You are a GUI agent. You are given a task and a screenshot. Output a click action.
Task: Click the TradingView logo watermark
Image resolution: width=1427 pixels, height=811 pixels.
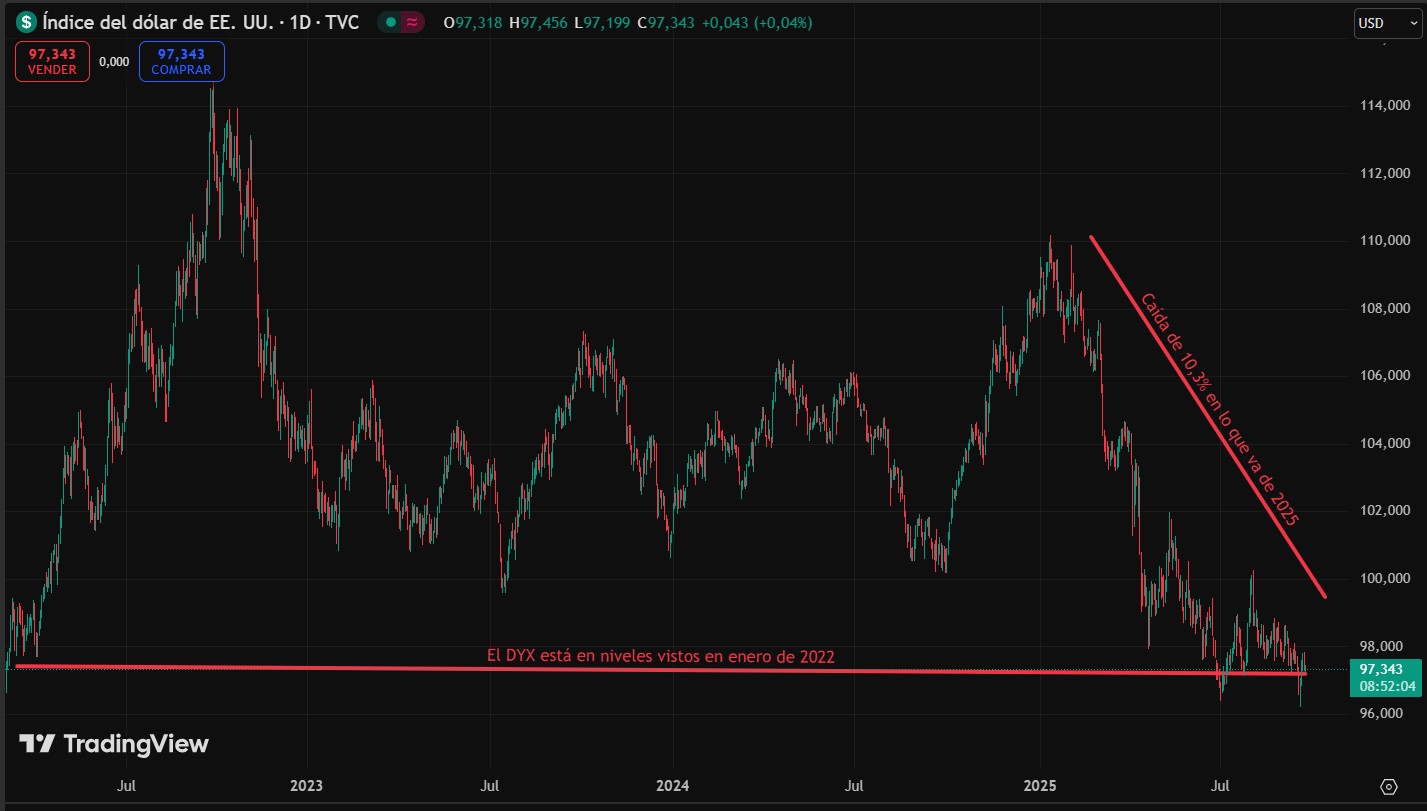click(x=114, y=743)
